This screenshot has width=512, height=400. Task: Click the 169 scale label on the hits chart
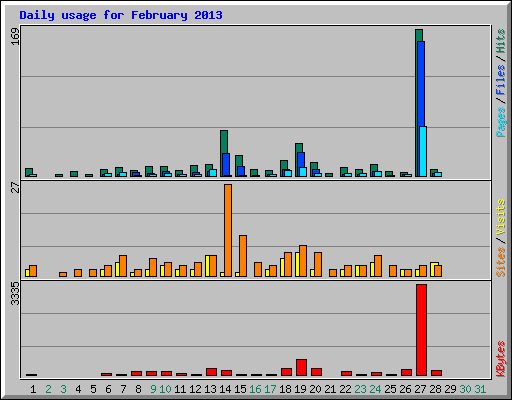(x=15, y=36)
